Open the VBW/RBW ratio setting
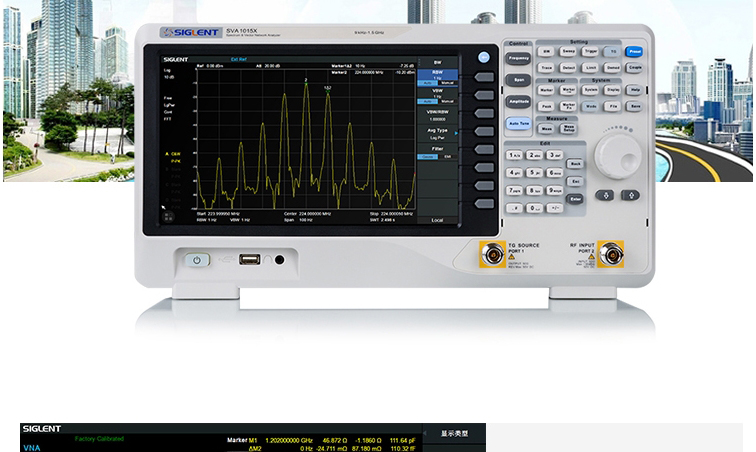The height and width of the screenshot is (452, 756). point(437,116)
